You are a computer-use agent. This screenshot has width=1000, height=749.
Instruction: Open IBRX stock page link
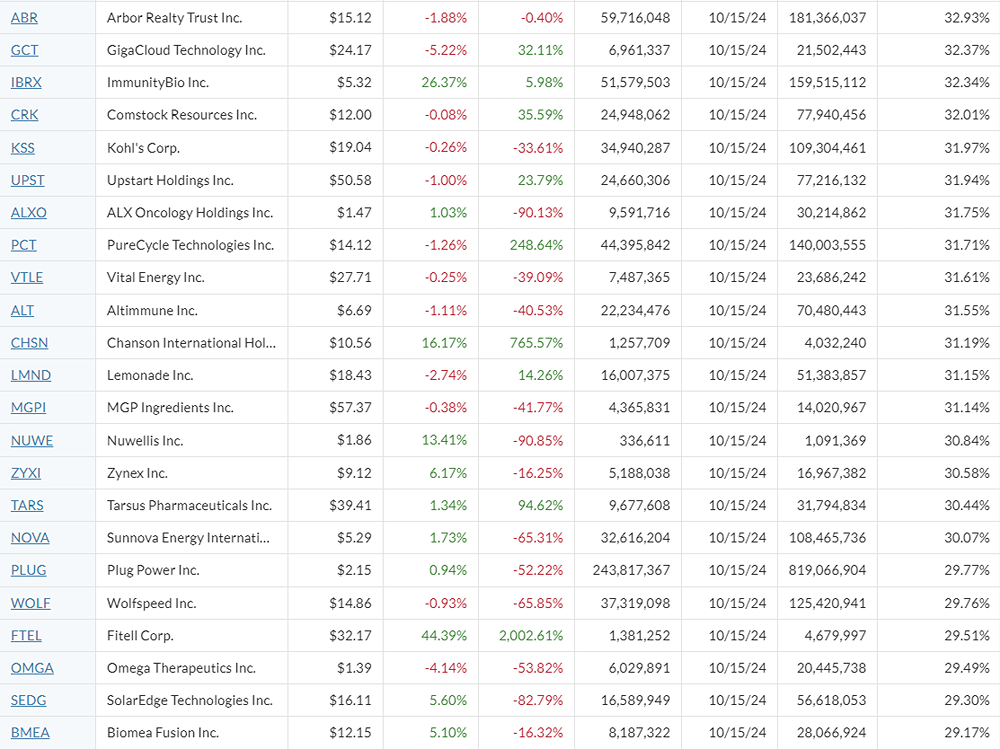(x=26, y=83)
